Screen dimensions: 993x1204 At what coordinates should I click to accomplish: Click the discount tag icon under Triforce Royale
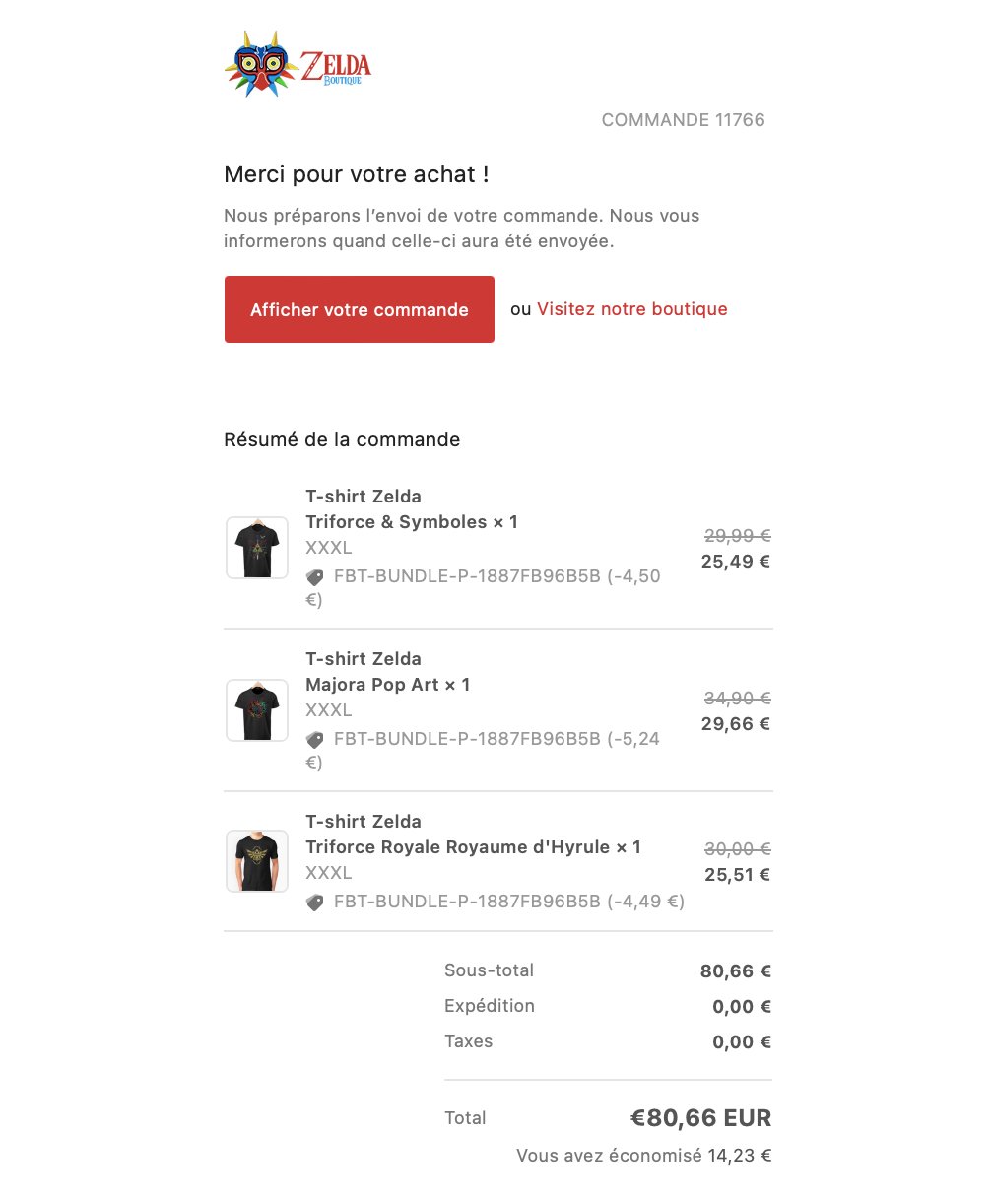point(315,902)
